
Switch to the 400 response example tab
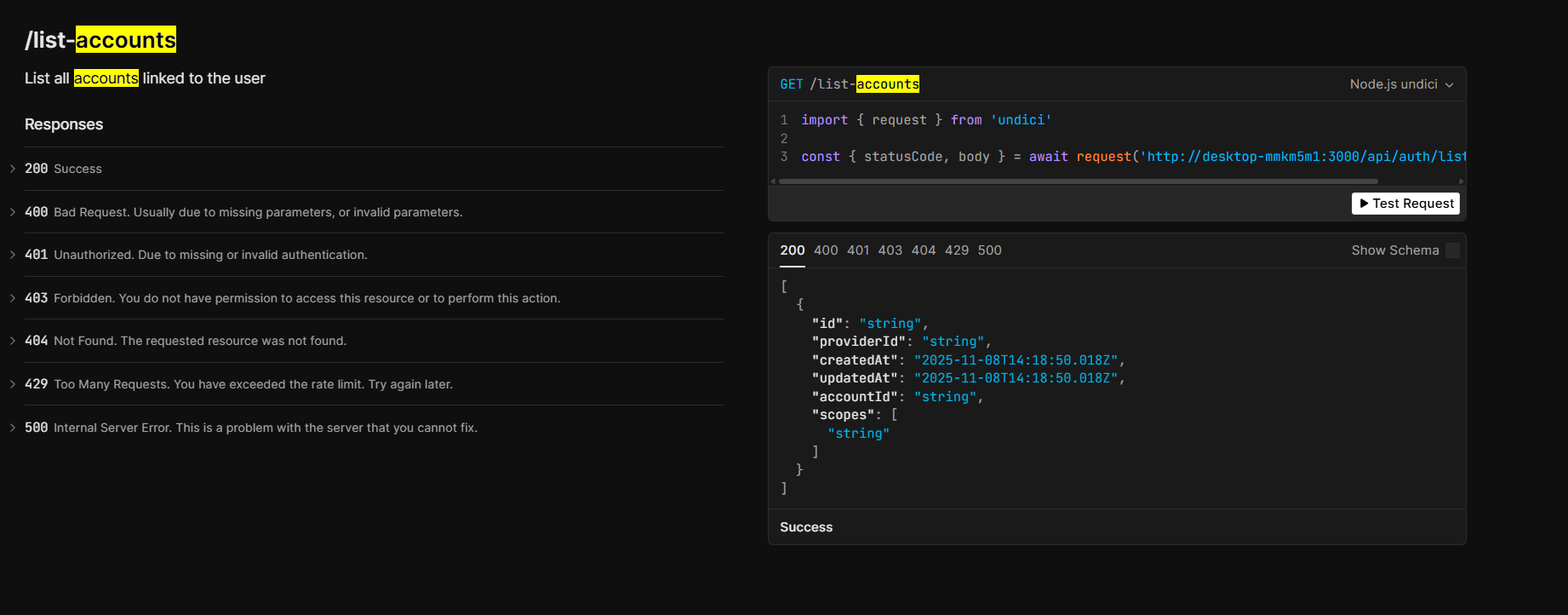826,250
